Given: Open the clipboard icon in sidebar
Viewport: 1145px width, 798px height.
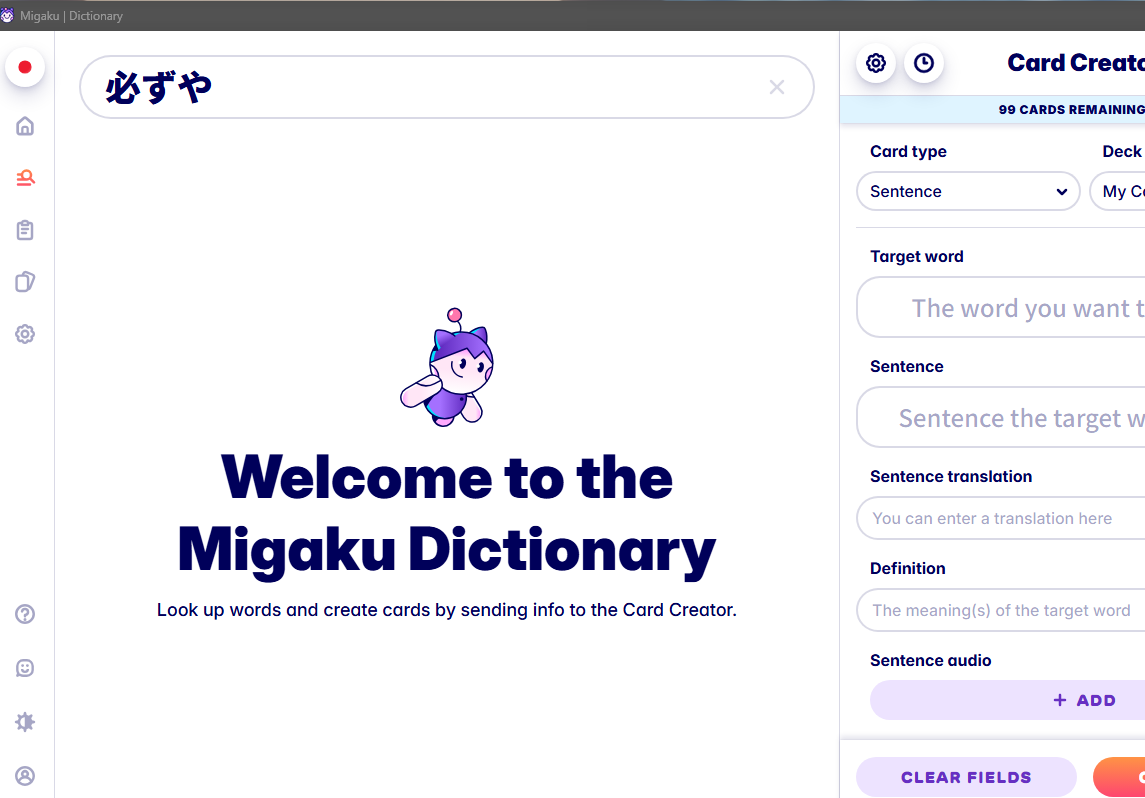Looking at the screenshot, I should pos(25,230).
